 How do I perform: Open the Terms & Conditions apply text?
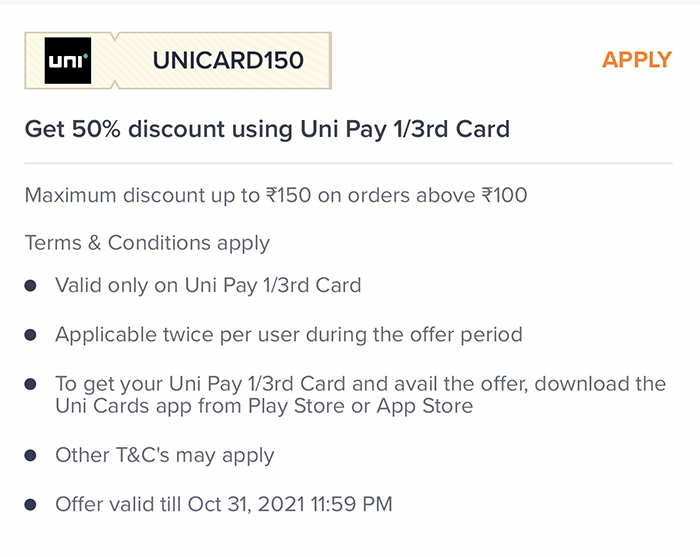coord(147,243)
